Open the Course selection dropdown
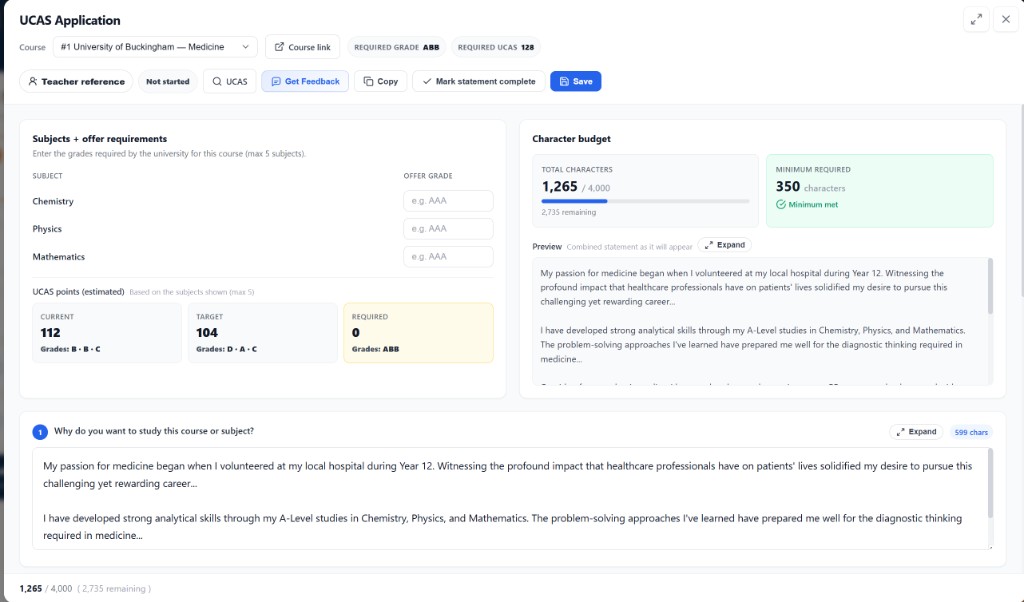The height and width of the screenshot is (602, 1024). [155, 47]
